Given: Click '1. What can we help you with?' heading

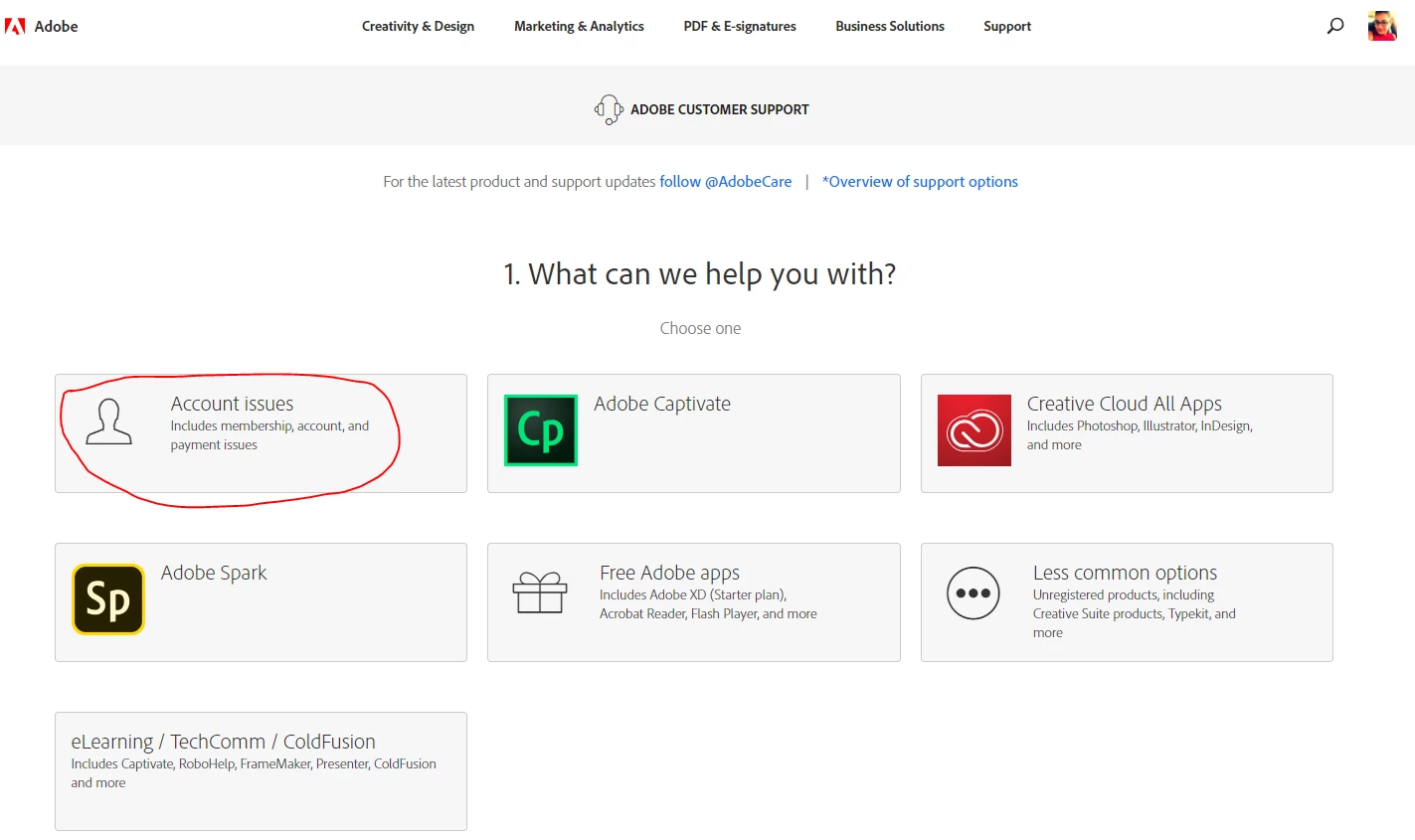Looking at the screenshot, I should pos(700,274).
